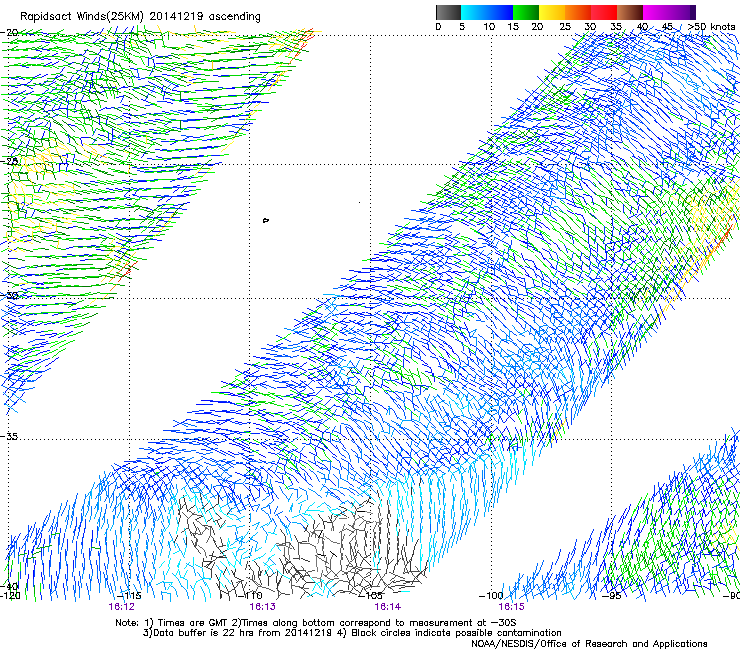The height and width of the screenshot is (650, 740).
Task: Click the gray 0-5 knots color swatch
Action: tap(448, 12)
